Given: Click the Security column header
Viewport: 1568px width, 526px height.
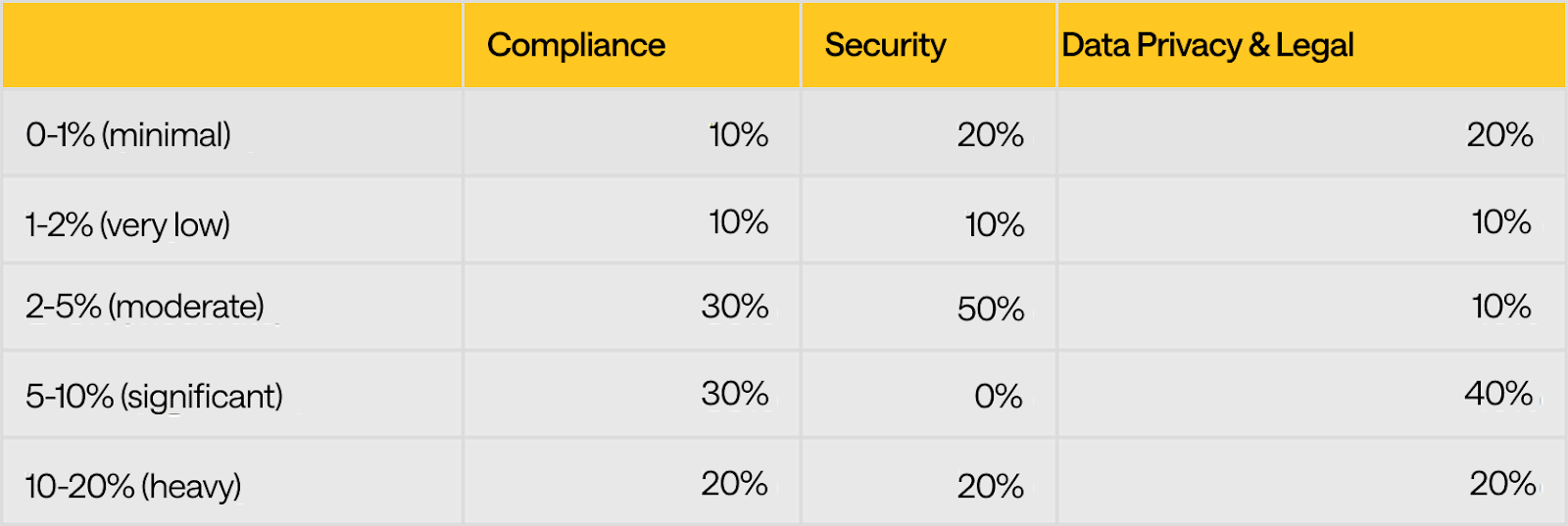Looking at the screenshot, I should point(885,45).
